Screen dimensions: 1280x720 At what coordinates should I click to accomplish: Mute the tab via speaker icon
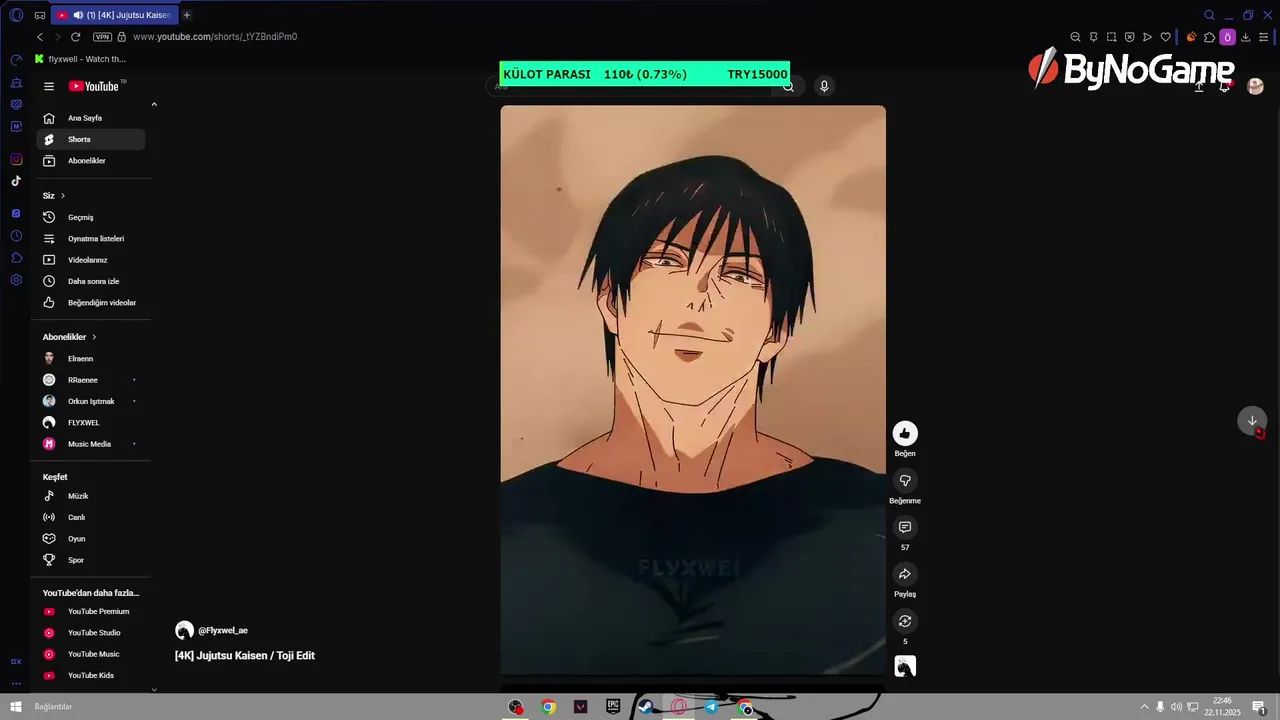click(78, 15)
